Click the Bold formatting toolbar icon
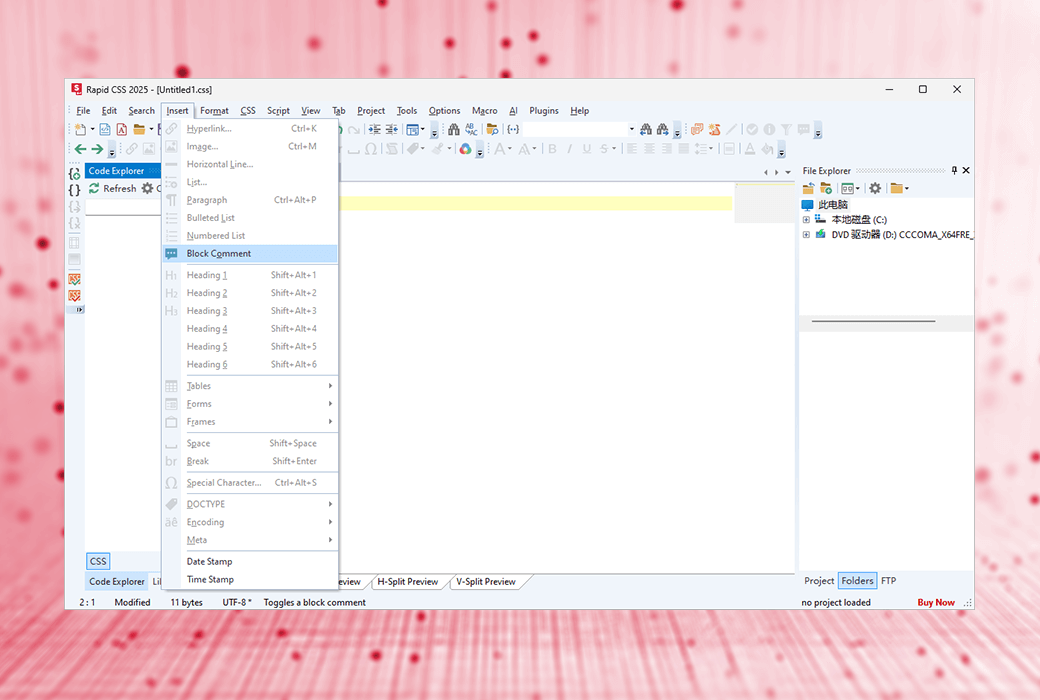The width and height of the screenshot is (1040, 700). pos(552,149)
